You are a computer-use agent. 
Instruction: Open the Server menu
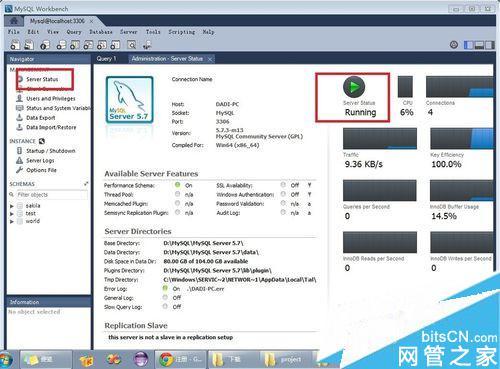pyautogui.click(x=129, y=32)
